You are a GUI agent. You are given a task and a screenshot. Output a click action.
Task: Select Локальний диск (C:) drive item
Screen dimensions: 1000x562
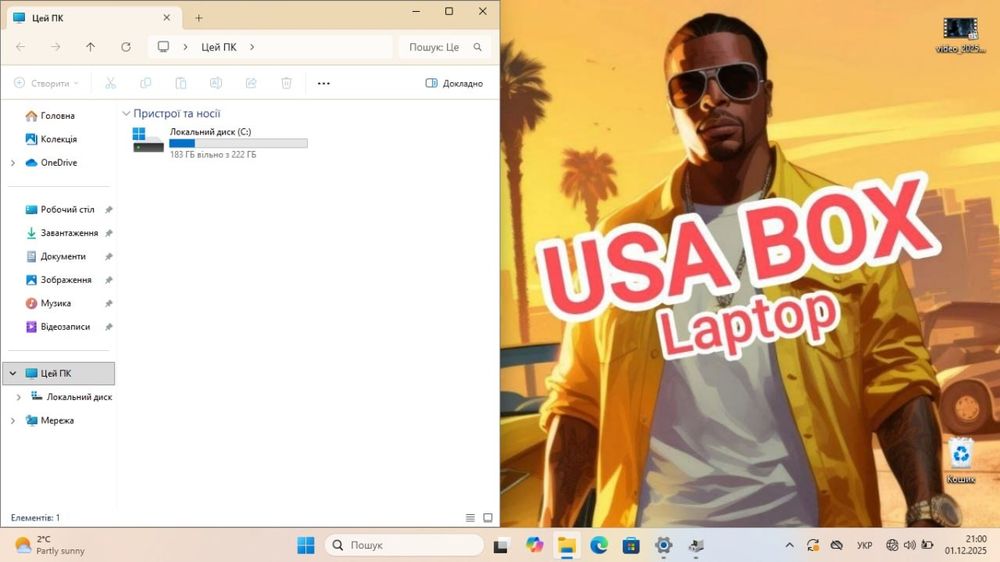click(219, 142)
